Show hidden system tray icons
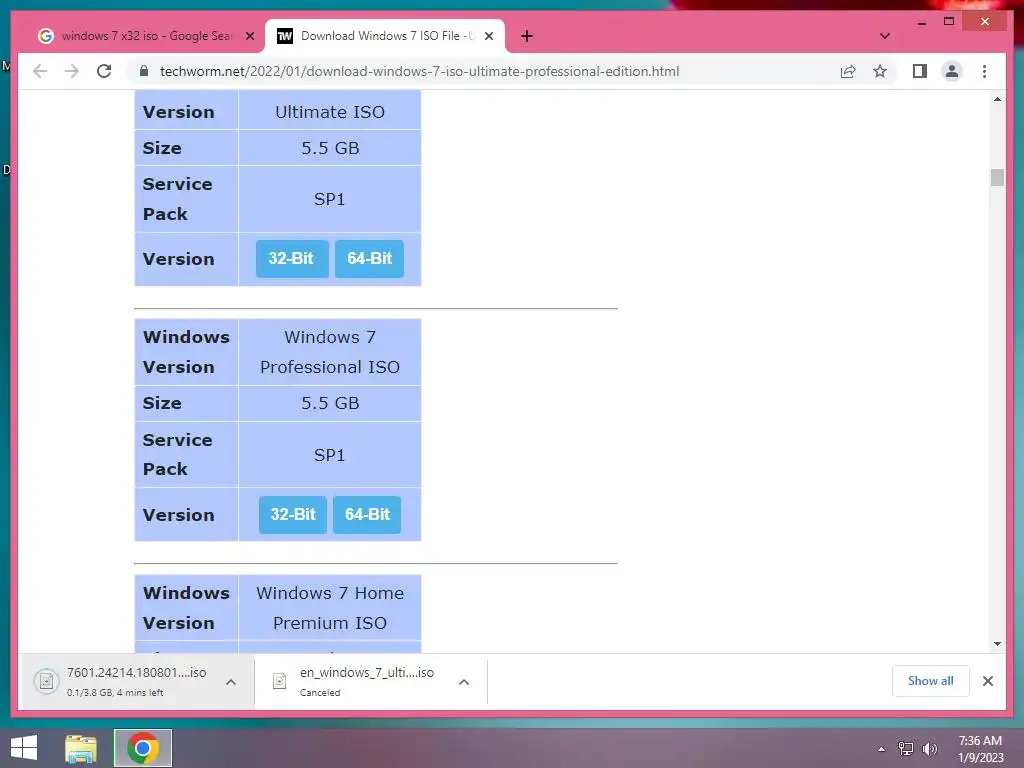The image size is (1024, 768). [x=881, y=749]
